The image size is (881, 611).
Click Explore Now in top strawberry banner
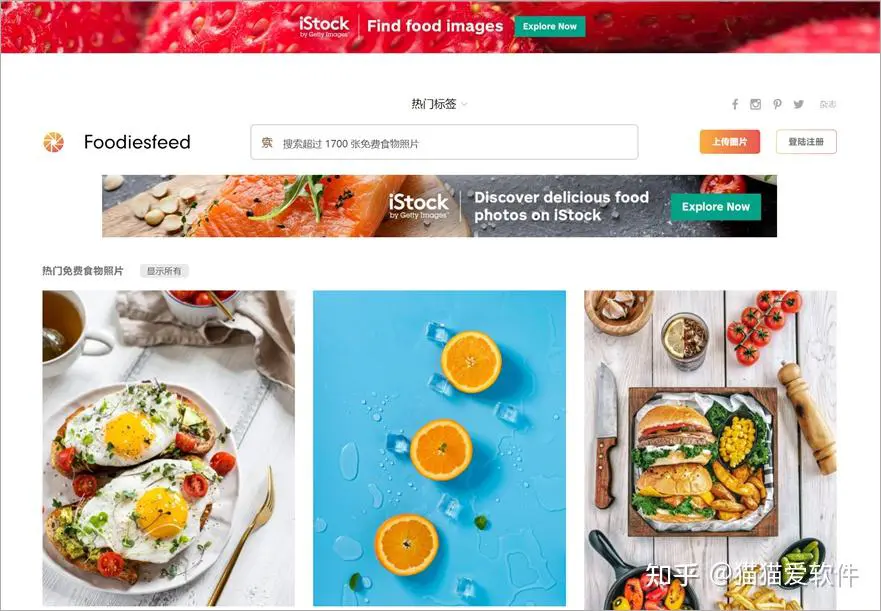point(550,26)
